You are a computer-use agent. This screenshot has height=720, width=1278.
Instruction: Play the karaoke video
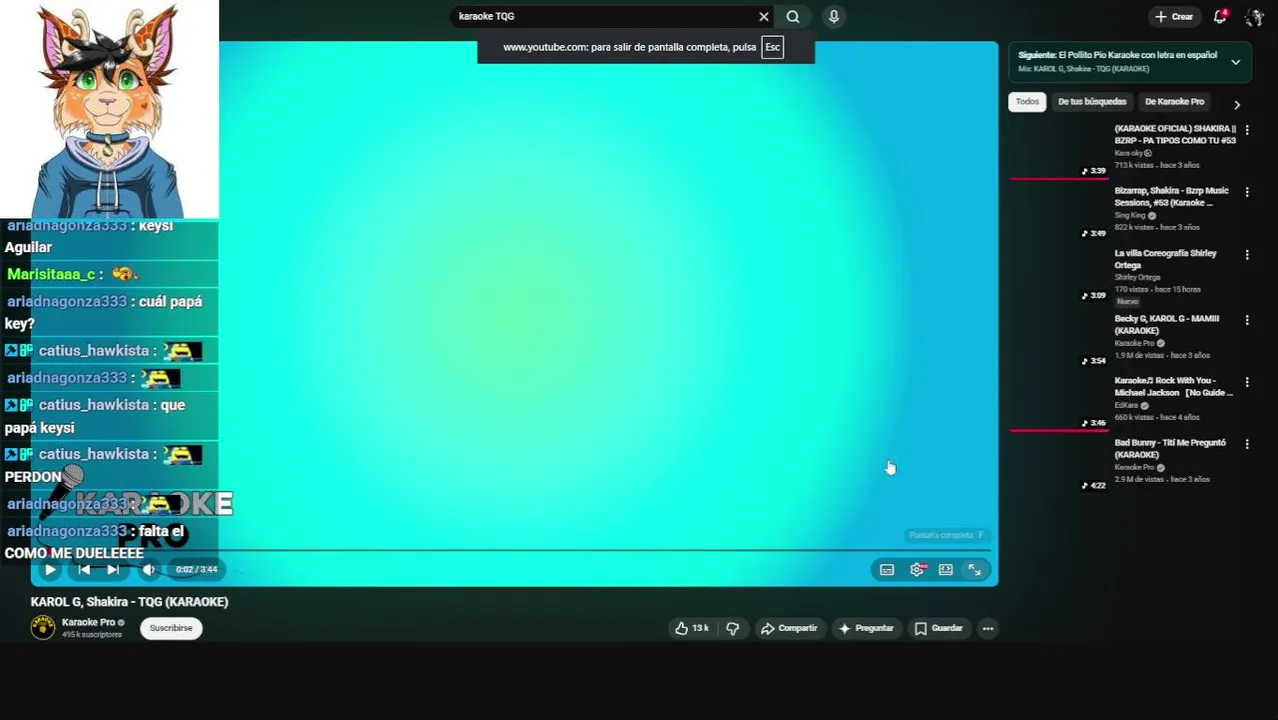(x=50, y=570)
